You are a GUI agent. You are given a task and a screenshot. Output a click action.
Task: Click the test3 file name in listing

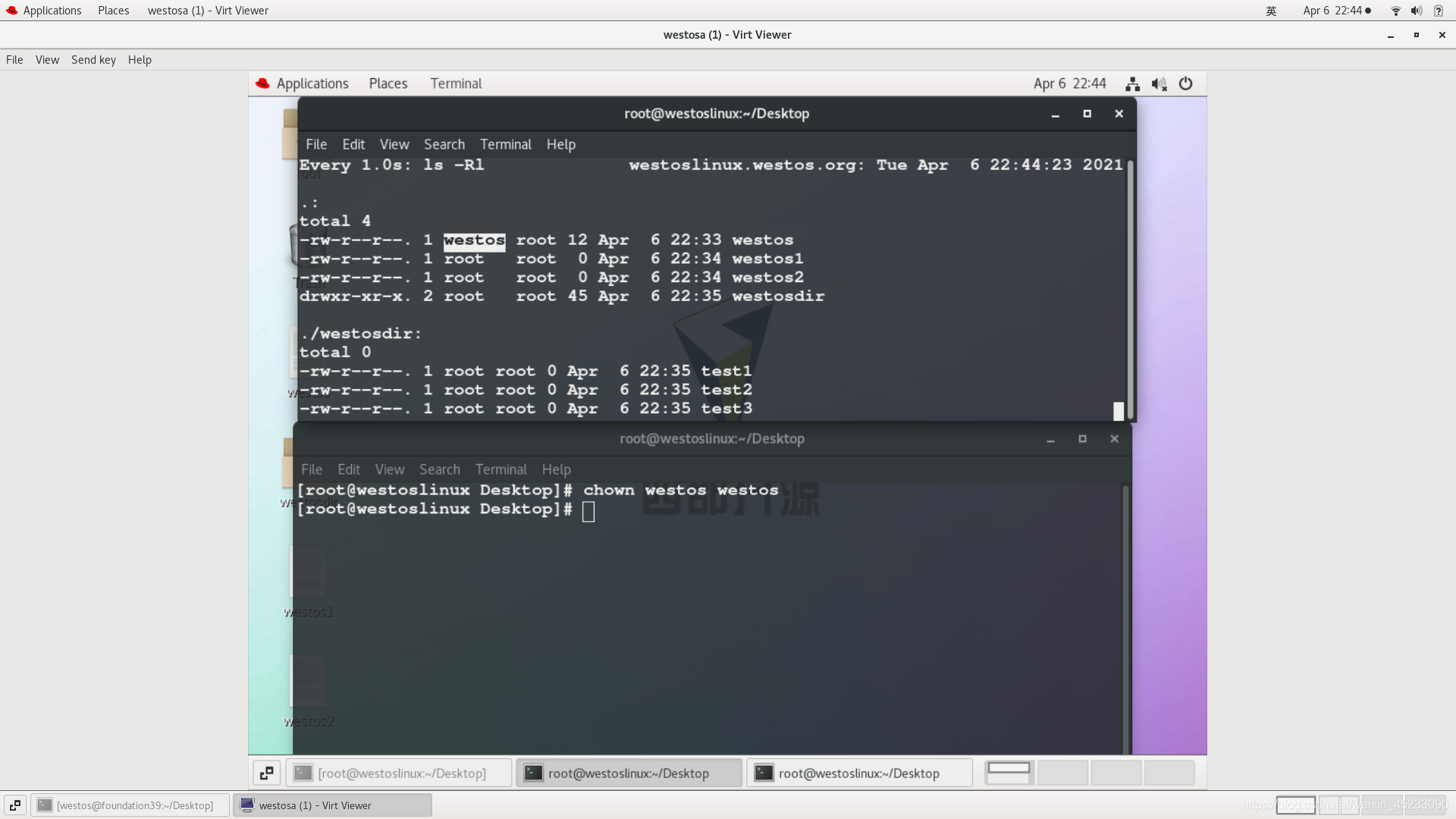point(726,409)
